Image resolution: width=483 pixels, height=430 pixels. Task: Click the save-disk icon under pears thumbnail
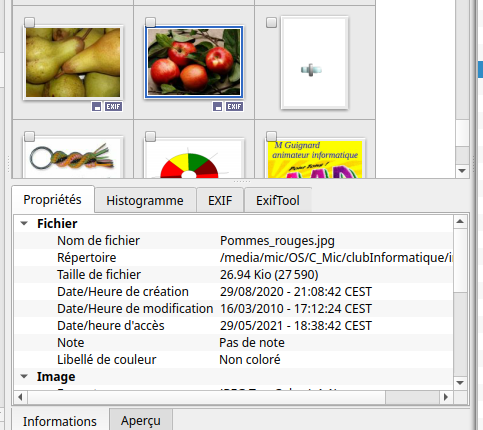point(97,107)
